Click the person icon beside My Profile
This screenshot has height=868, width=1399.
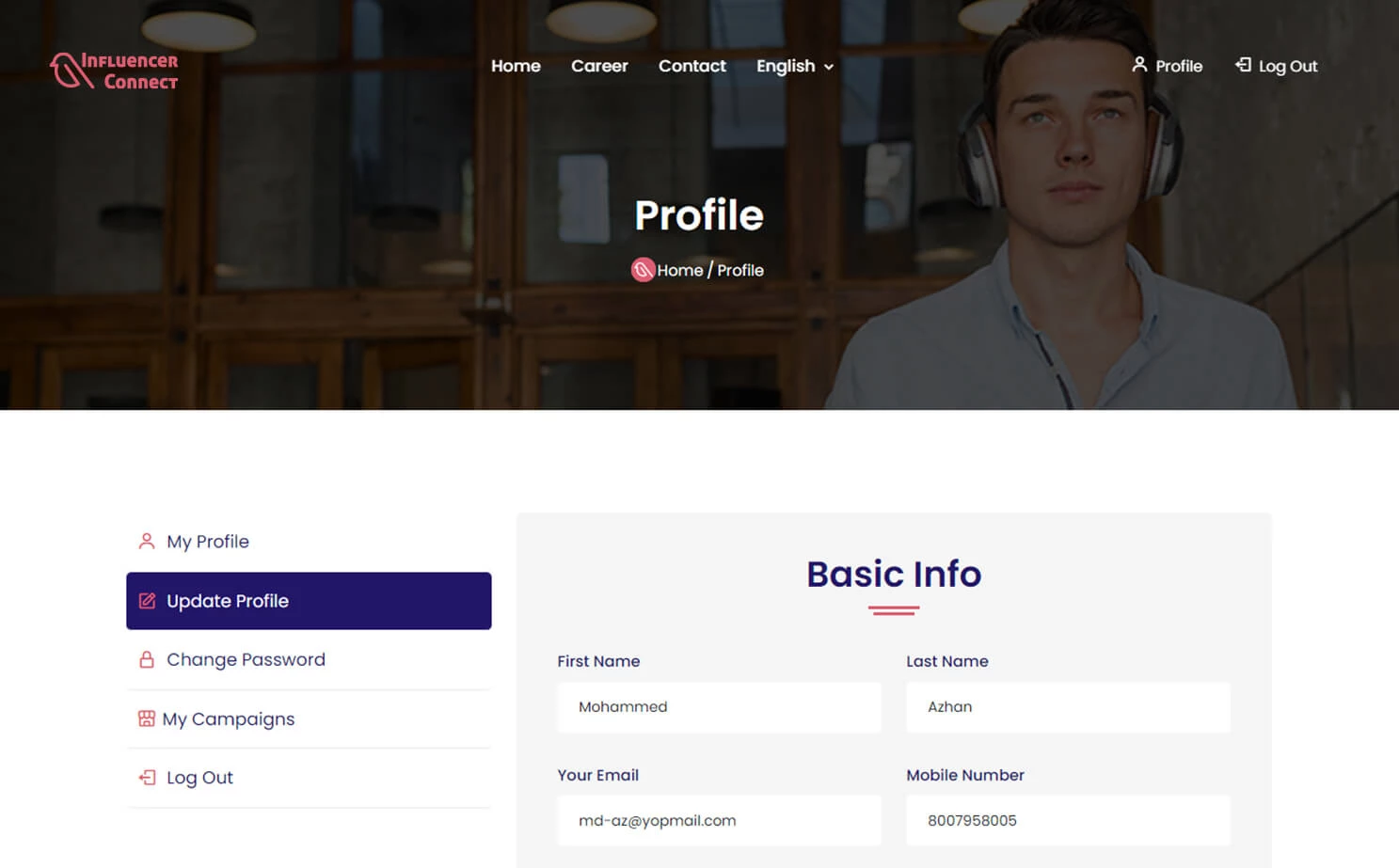coord(146,541)
